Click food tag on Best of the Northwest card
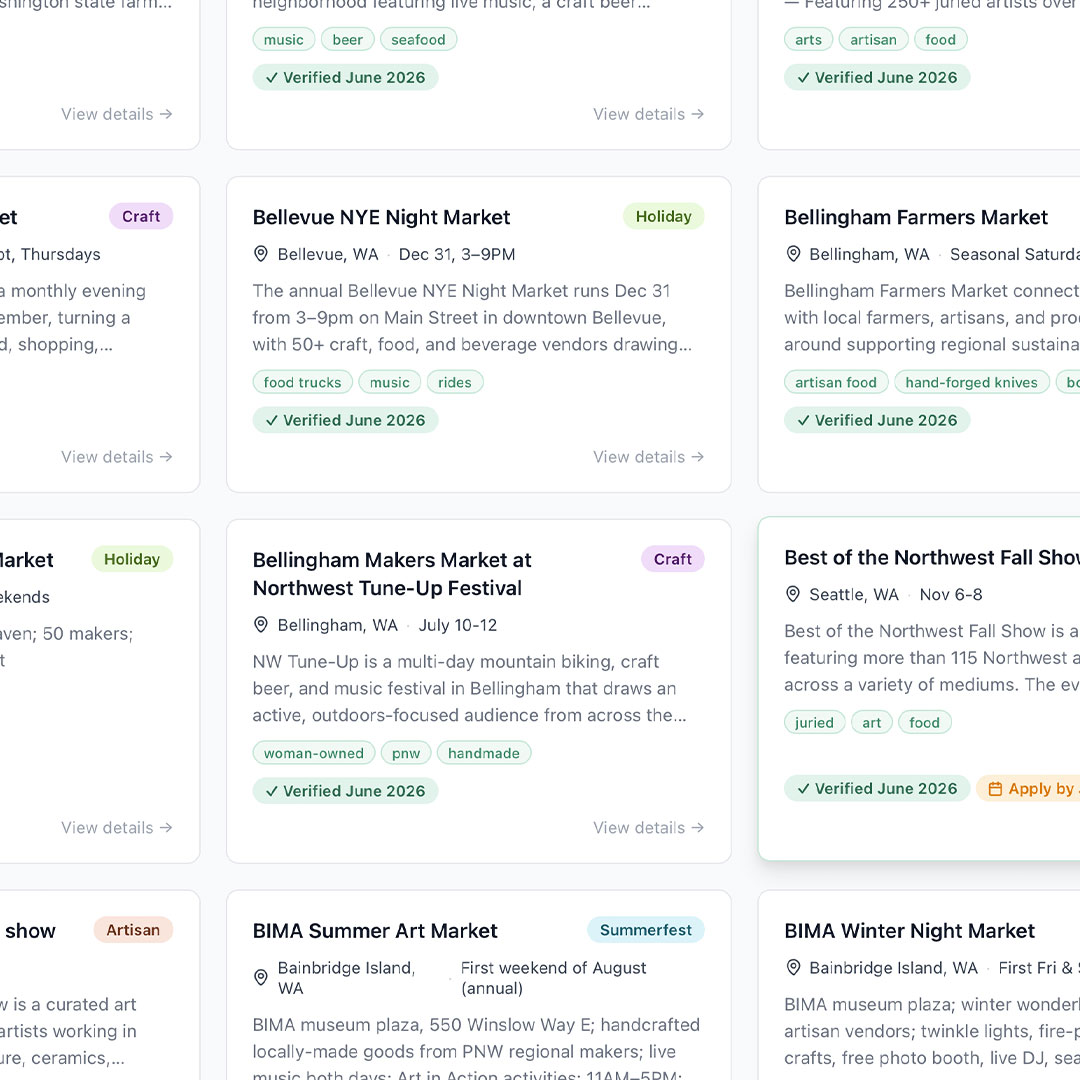 pos(924,723)
